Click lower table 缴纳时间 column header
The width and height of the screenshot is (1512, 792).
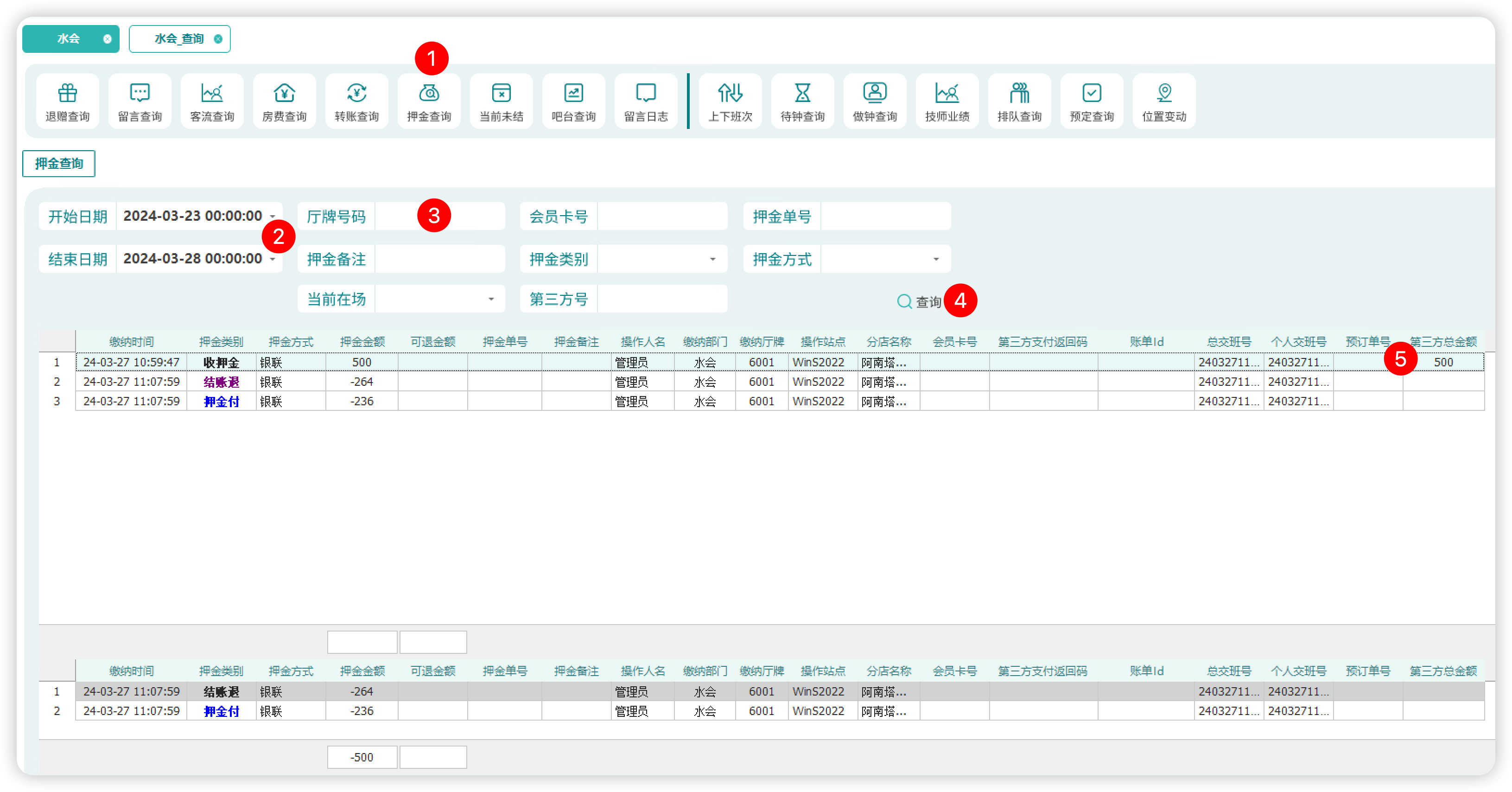[x=132, y=671]
